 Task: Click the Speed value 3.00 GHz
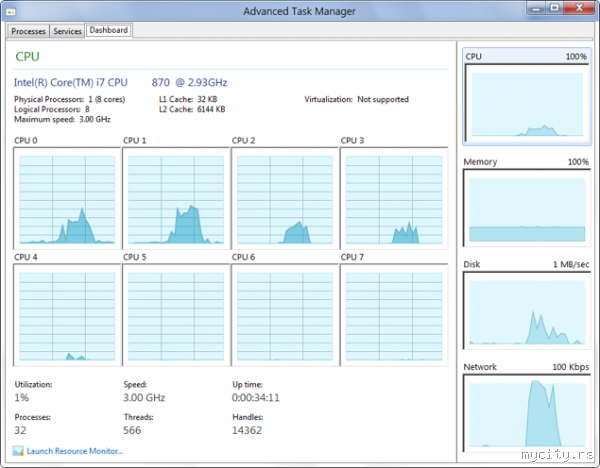pyautogui.click(x=144, y=398)
